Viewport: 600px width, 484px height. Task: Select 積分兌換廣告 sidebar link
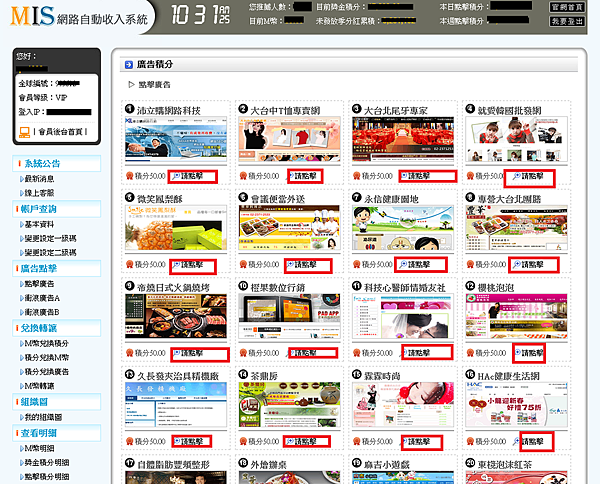click(46, 372)
